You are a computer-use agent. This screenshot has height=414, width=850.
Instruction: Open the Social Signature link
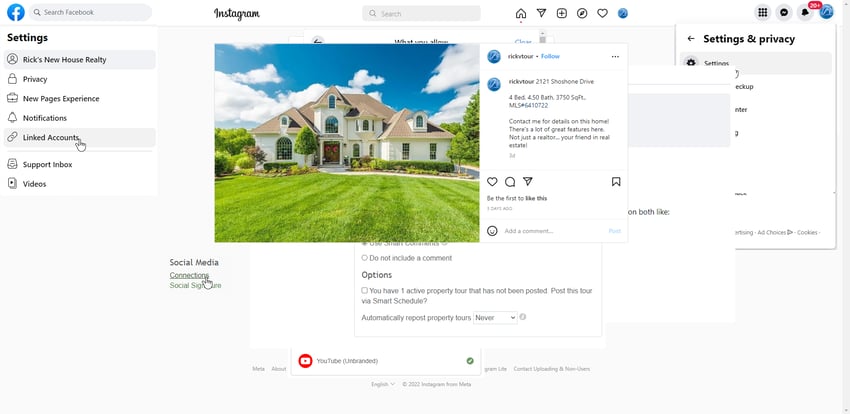click(195, 285)
